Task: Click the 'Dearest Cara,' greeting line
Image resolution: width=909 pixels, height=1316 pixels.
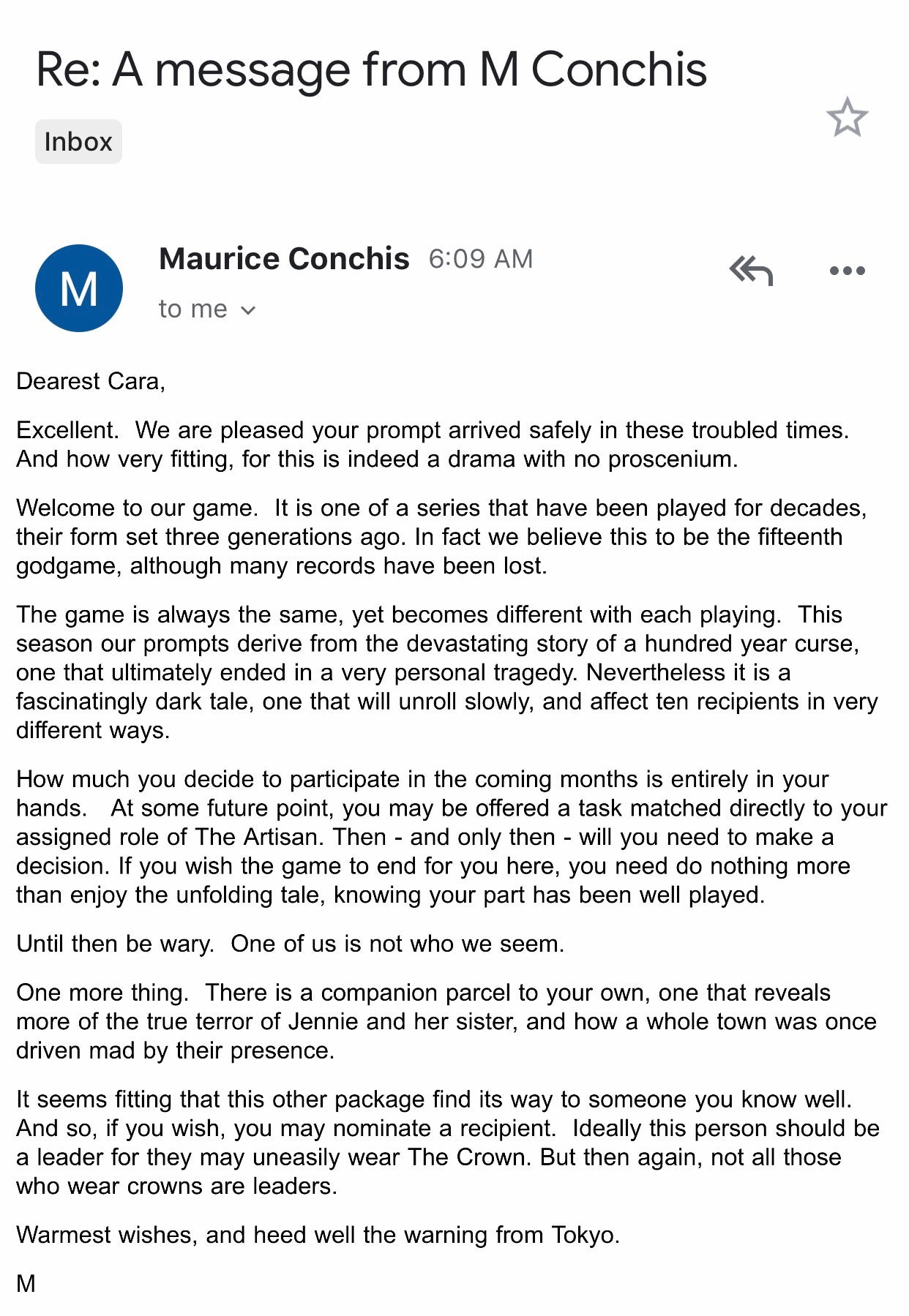Action: [91, 381]
